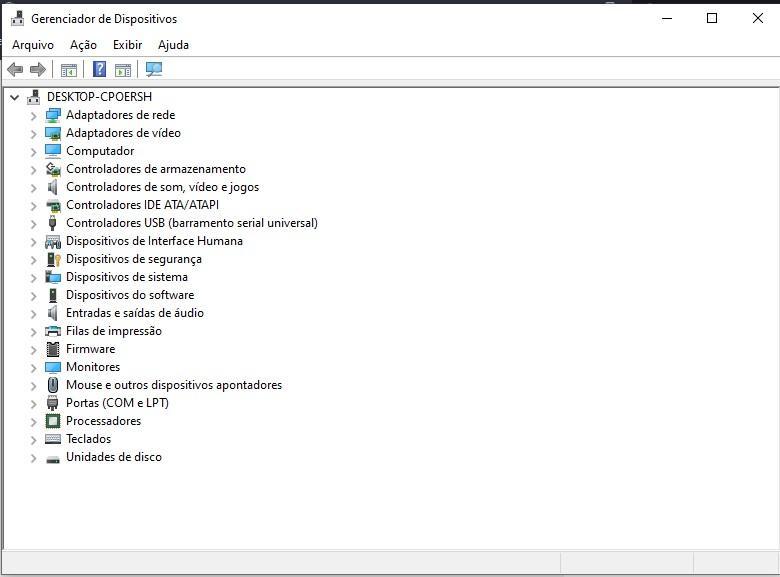The image size is (780, 577).
Task: Expand Monitores tree node
Action: pyautogui.click(x=33, y=368)
